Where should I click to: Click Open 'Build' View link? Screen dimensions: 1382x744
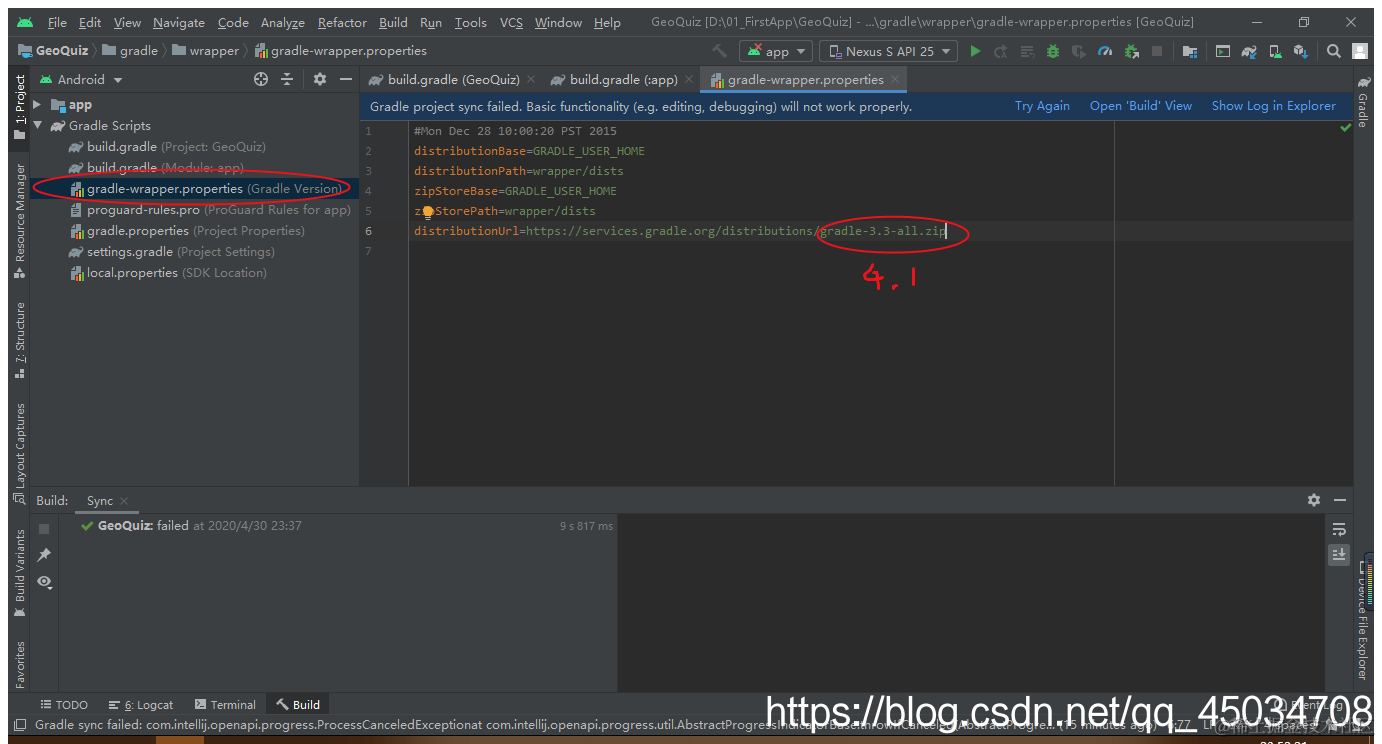(1141, 106)
